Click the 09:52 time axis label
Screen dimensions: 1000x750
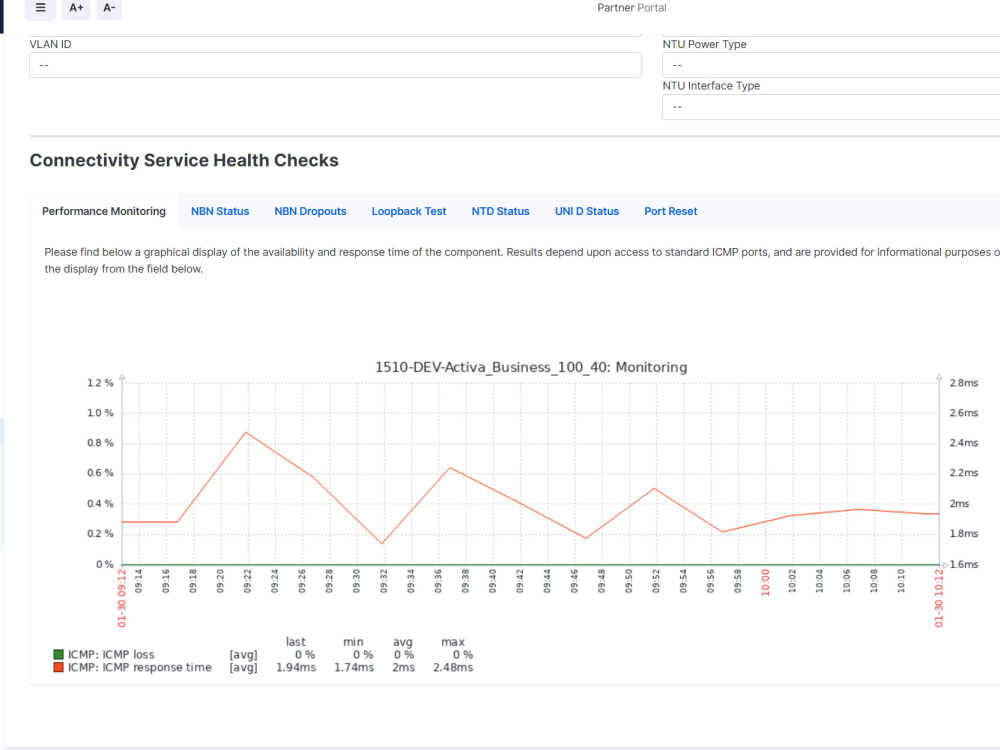click(656, 582)
